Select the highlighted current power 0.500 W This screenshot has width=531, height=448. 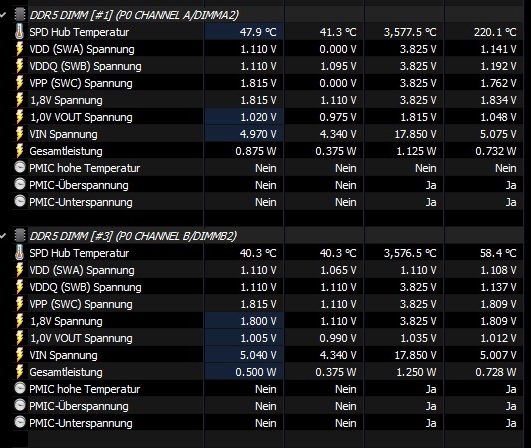pyautogui.click(x=256, y=371)
